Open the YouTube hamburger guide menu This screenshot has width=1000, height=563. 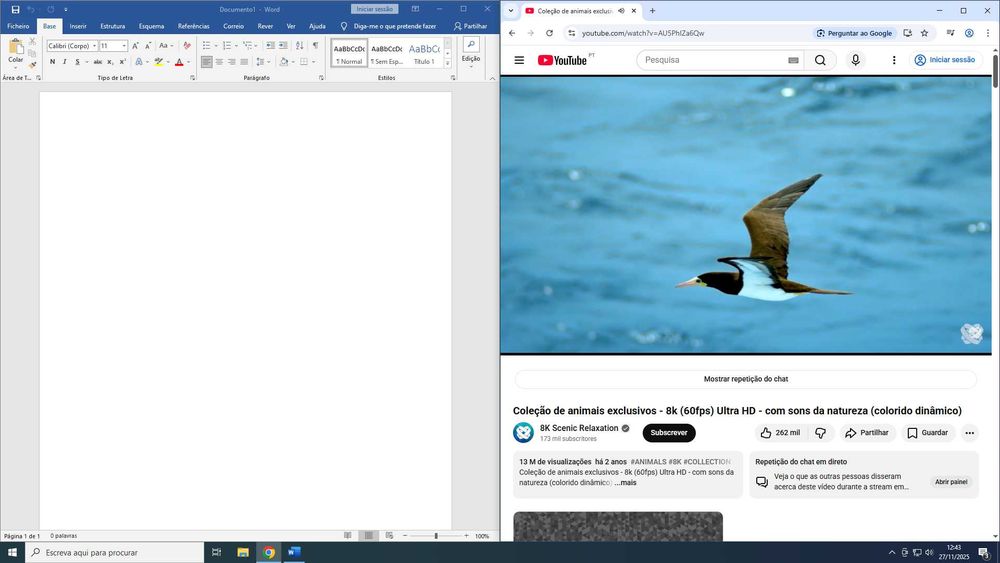519,60
